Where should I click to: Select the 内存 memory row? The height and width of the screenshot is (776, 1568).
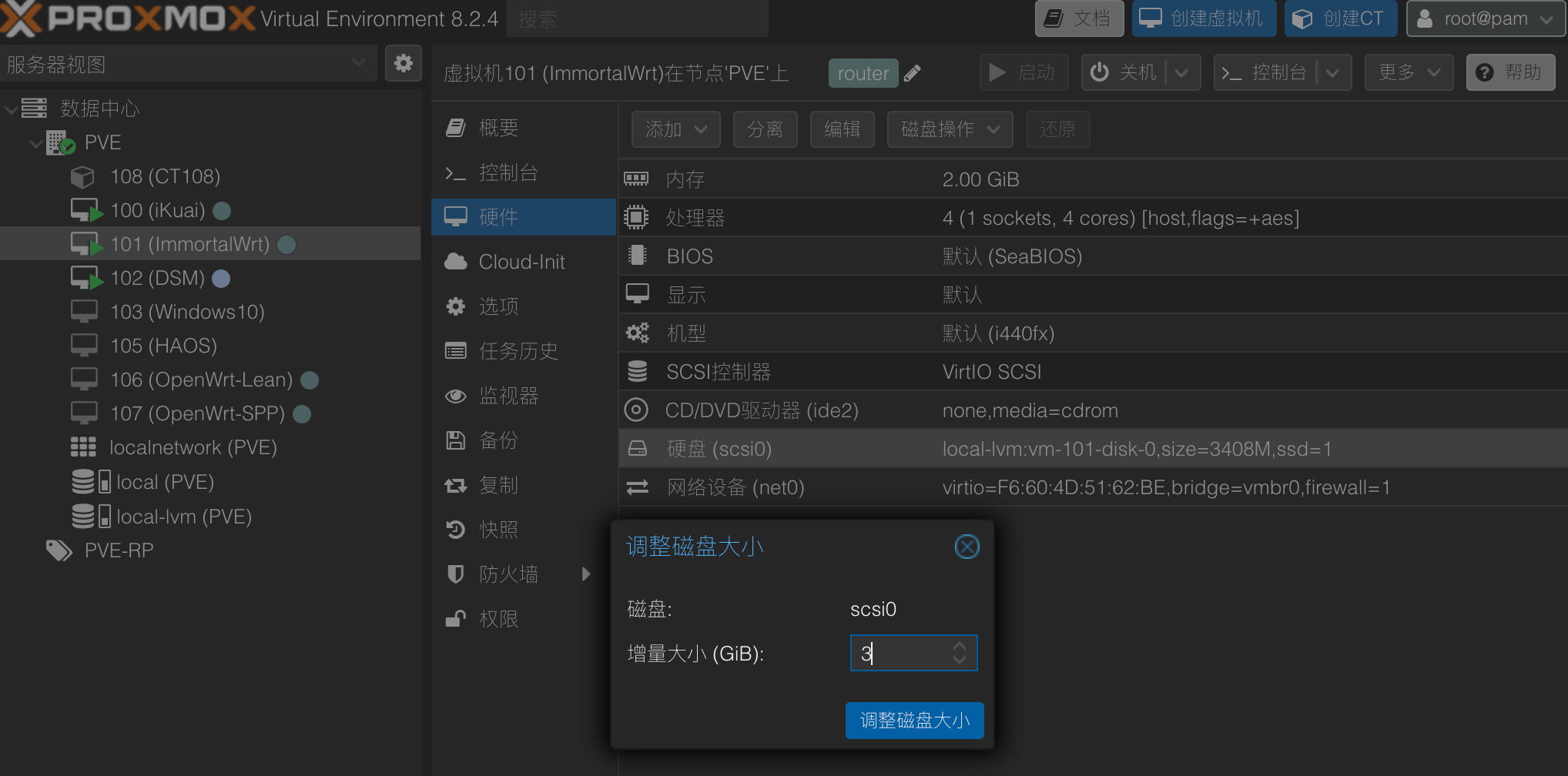(x=1093, y=179)
